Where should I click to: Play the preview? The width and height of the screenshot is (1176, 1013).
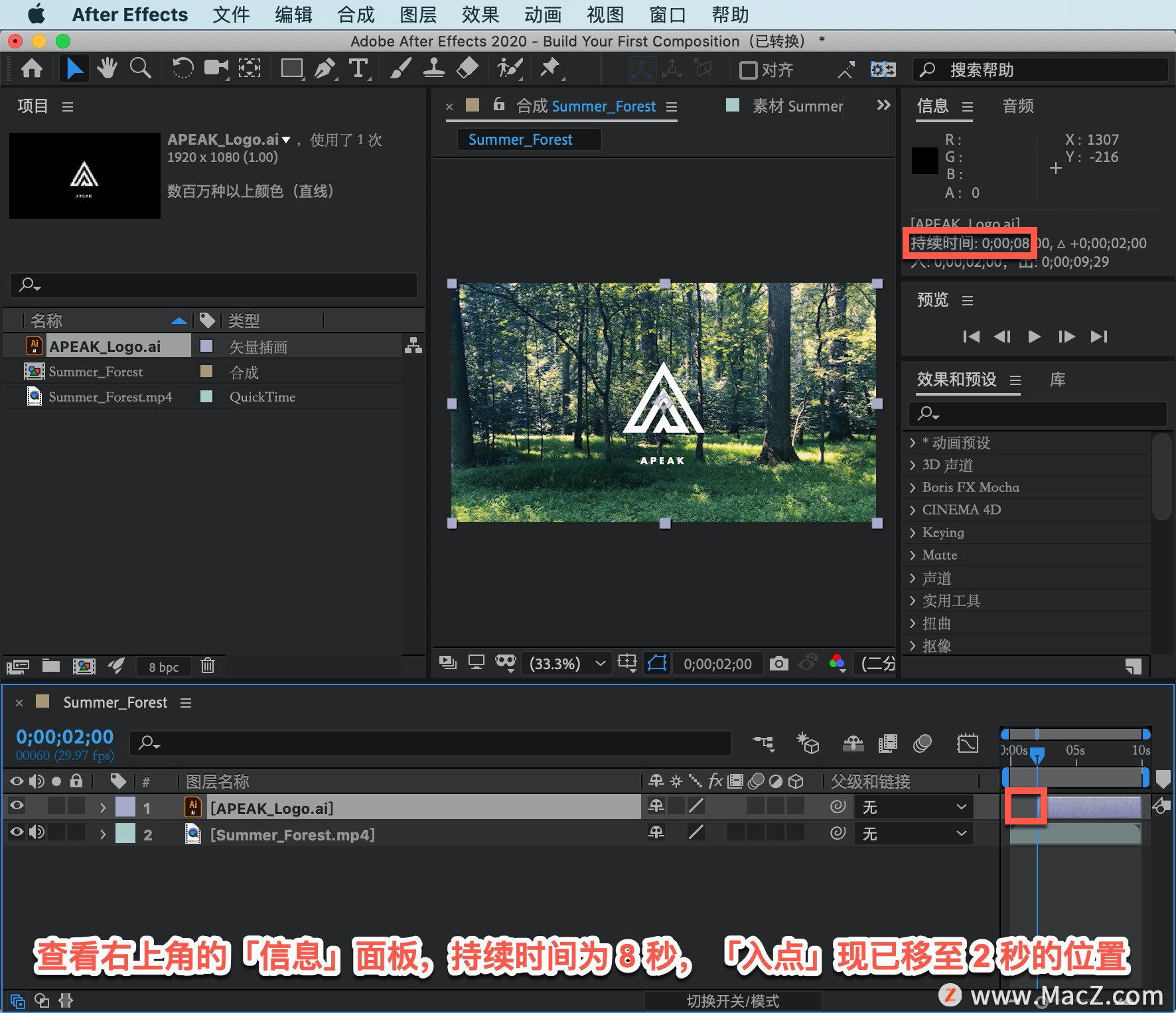point(1034,337)
